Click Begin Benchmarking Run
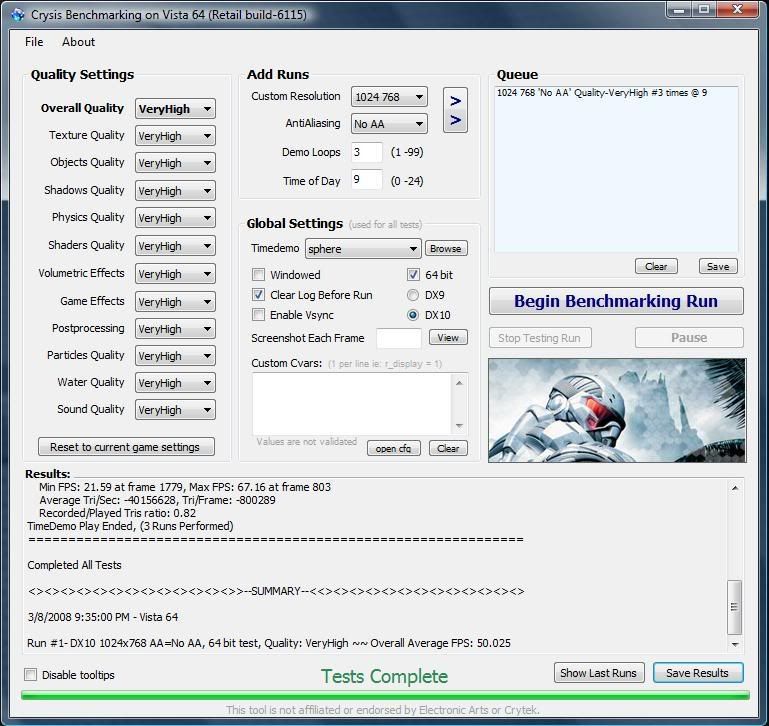Viewport: 769px width, 726px height. coord(616,301)
